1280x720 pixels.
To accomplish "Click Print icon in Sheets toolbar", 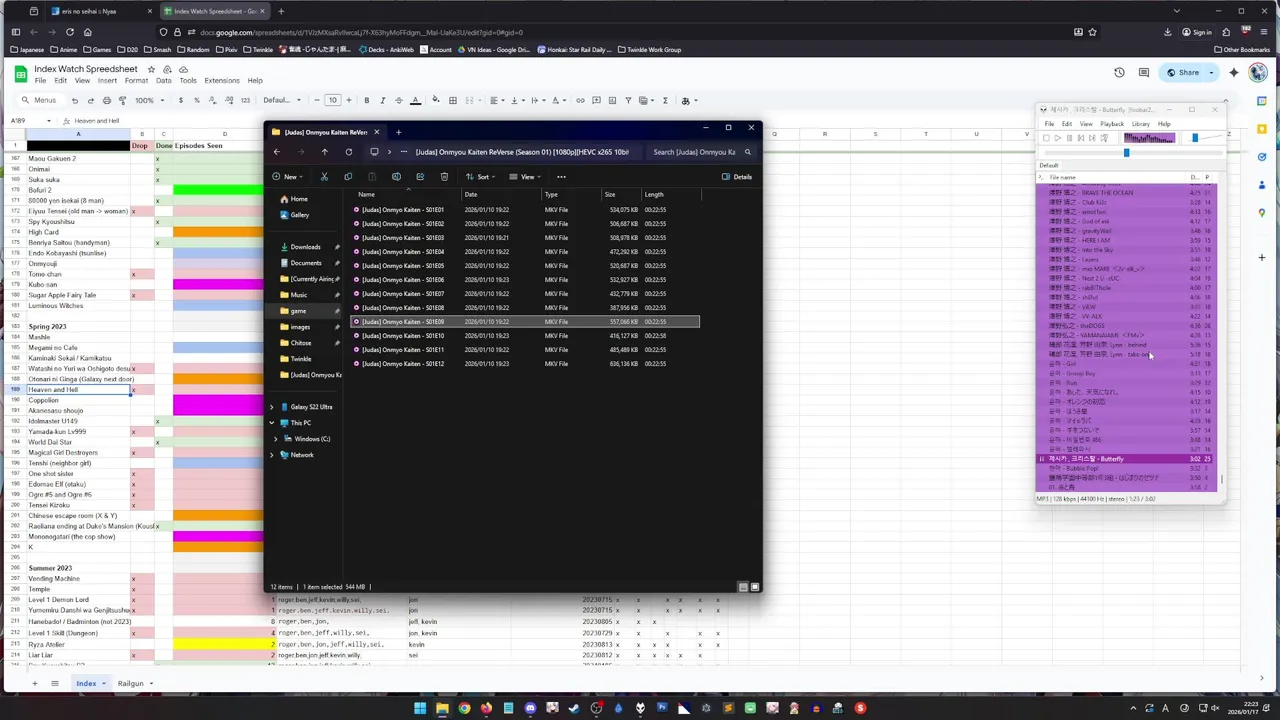I will [x=106, y=100].
